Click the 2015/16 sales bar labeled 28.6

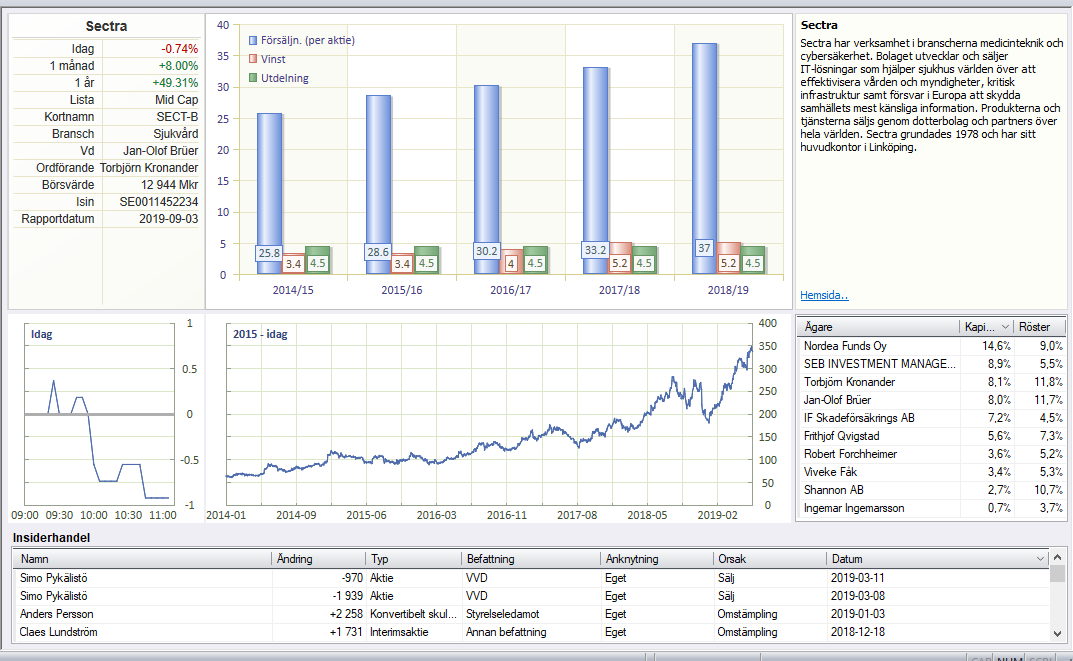[378, 185]
